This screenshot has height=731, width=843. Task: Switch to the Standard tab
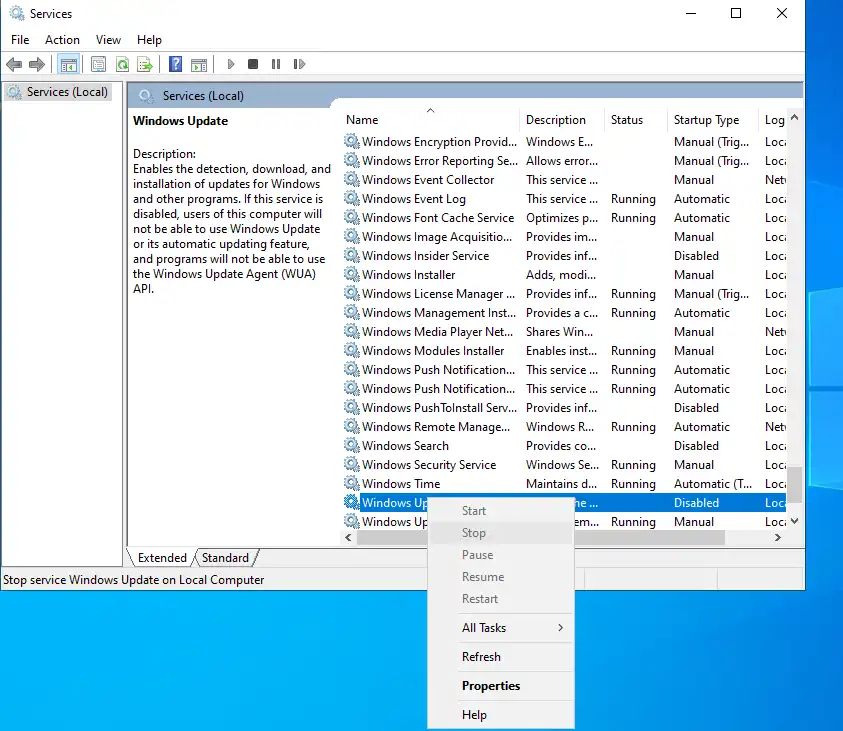pos(225,558)
